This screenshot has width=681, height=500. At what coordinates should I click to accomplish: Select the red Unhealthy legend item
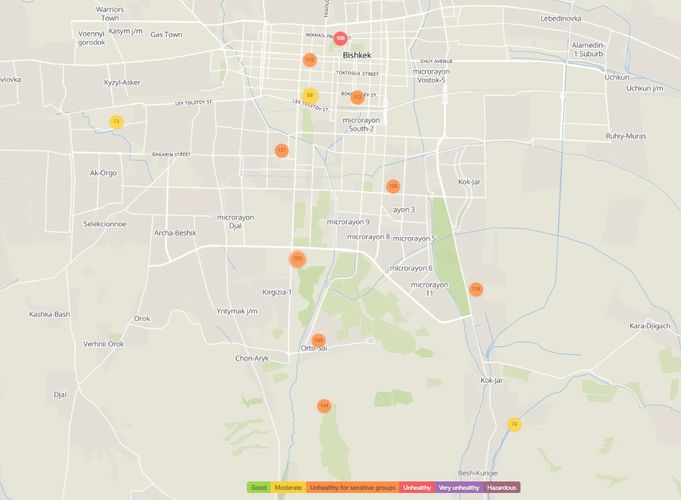click(x=415, y=487)
